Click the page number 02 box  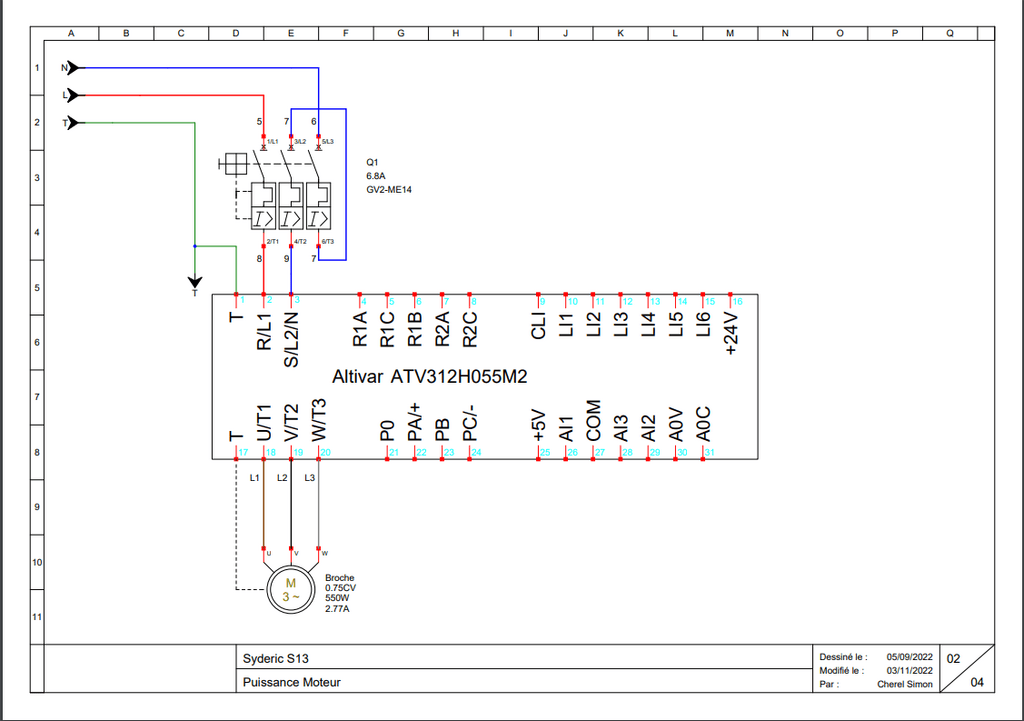tap(953, 659)
